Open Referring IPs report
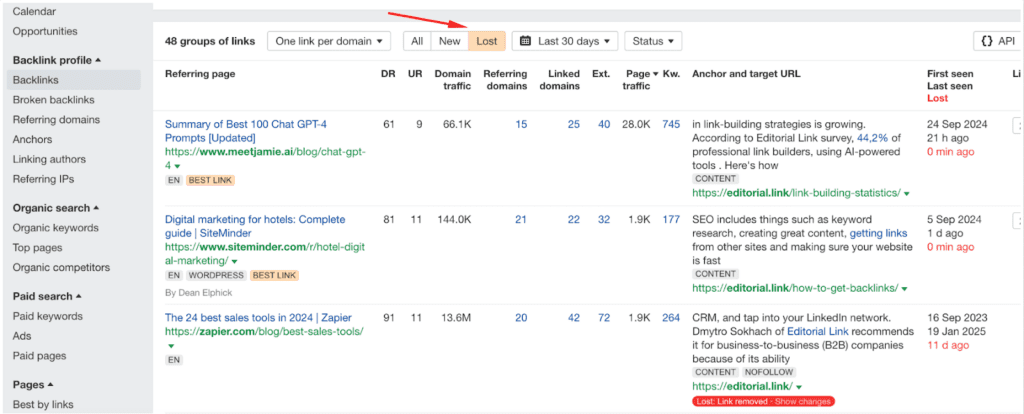This screenshot has width=1024, height=414. [43, 179]
